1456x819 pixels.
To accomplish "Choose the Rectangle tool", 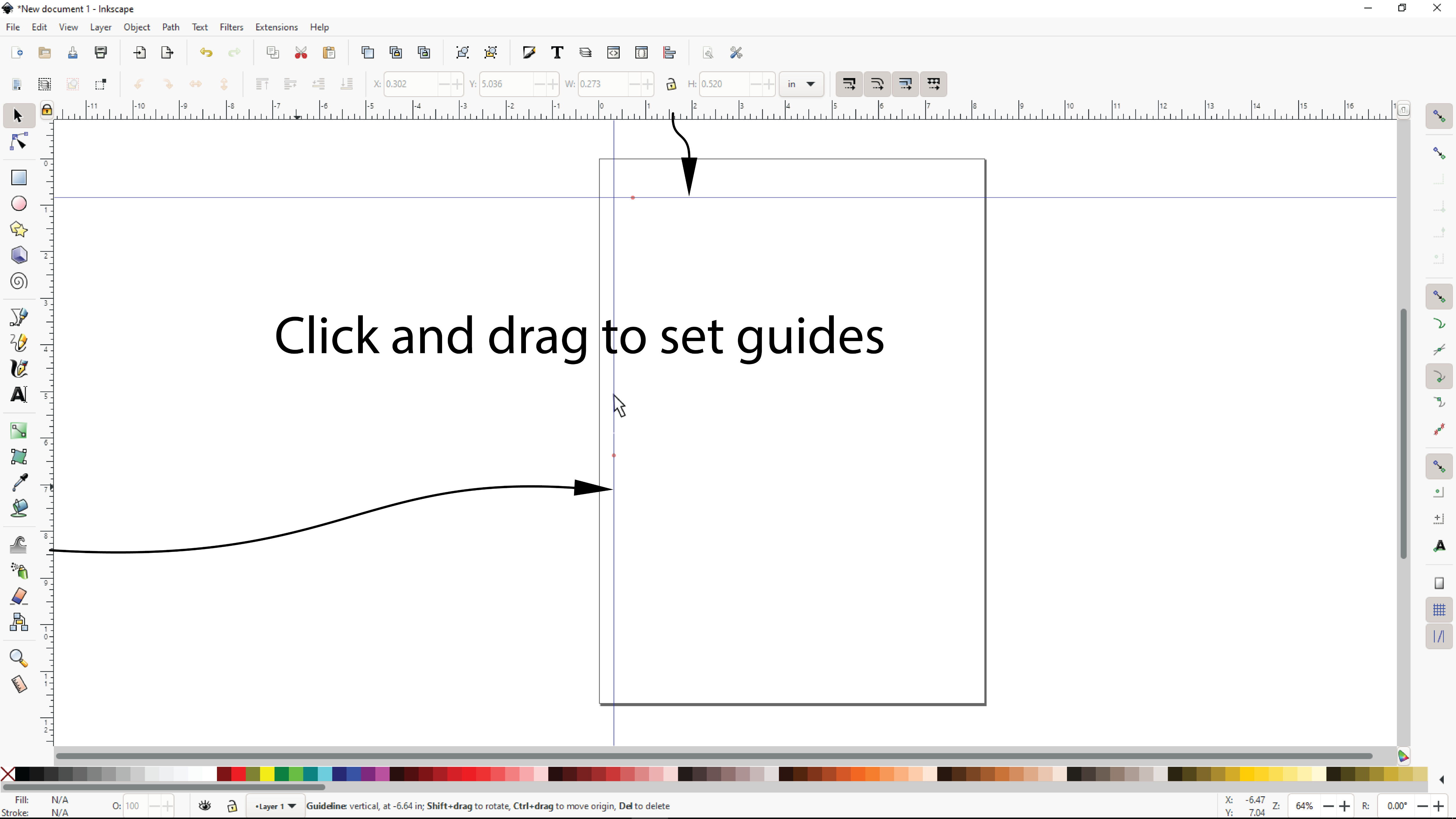I will coord(19,177).
